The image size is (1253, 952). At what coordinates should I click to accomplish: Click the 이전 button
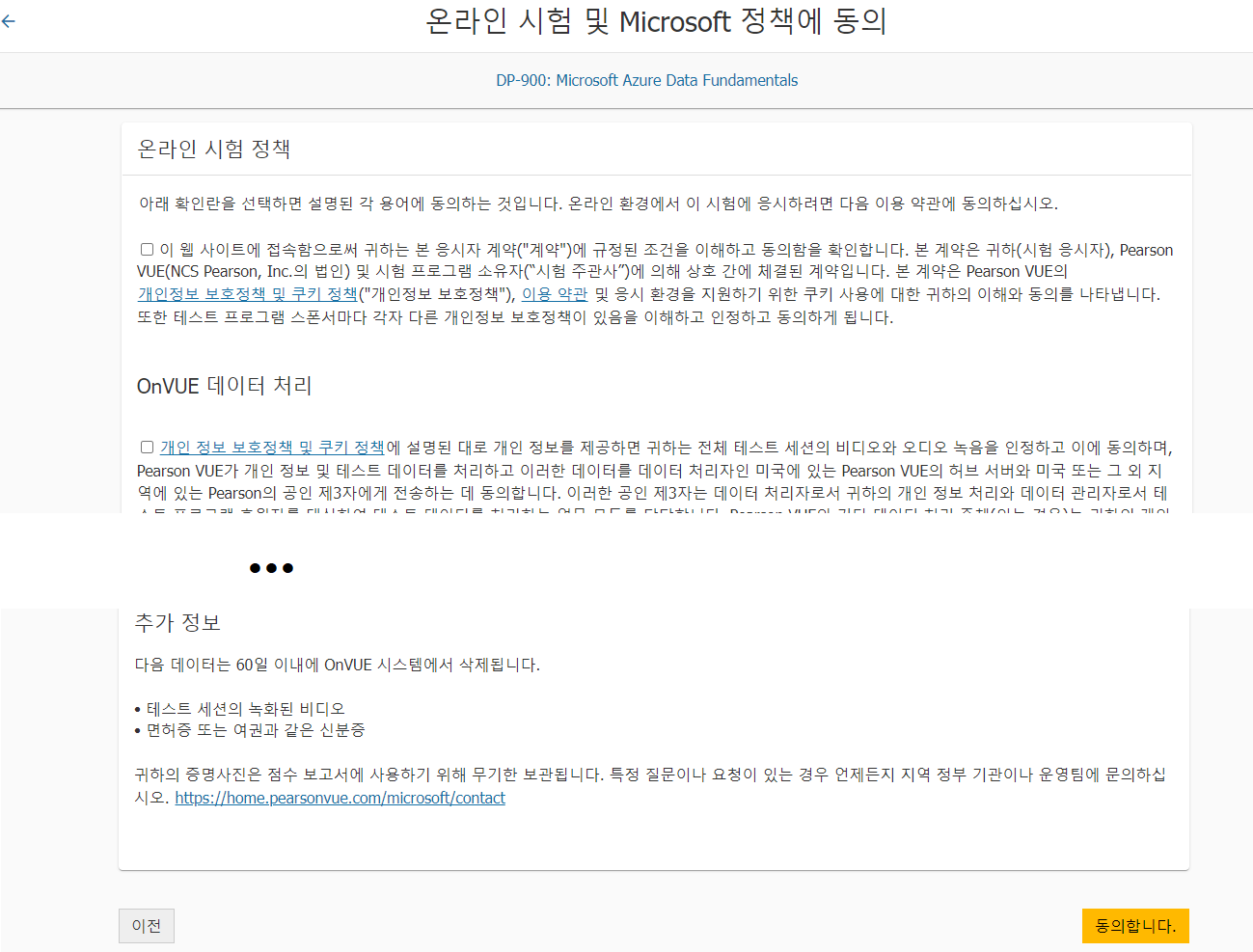click(147, 926)
